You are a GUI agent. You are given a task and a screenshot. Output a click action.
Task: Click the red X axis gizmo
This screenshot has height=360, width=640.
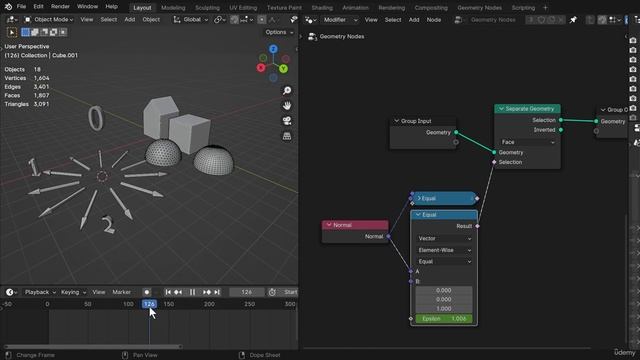point(261,68)
